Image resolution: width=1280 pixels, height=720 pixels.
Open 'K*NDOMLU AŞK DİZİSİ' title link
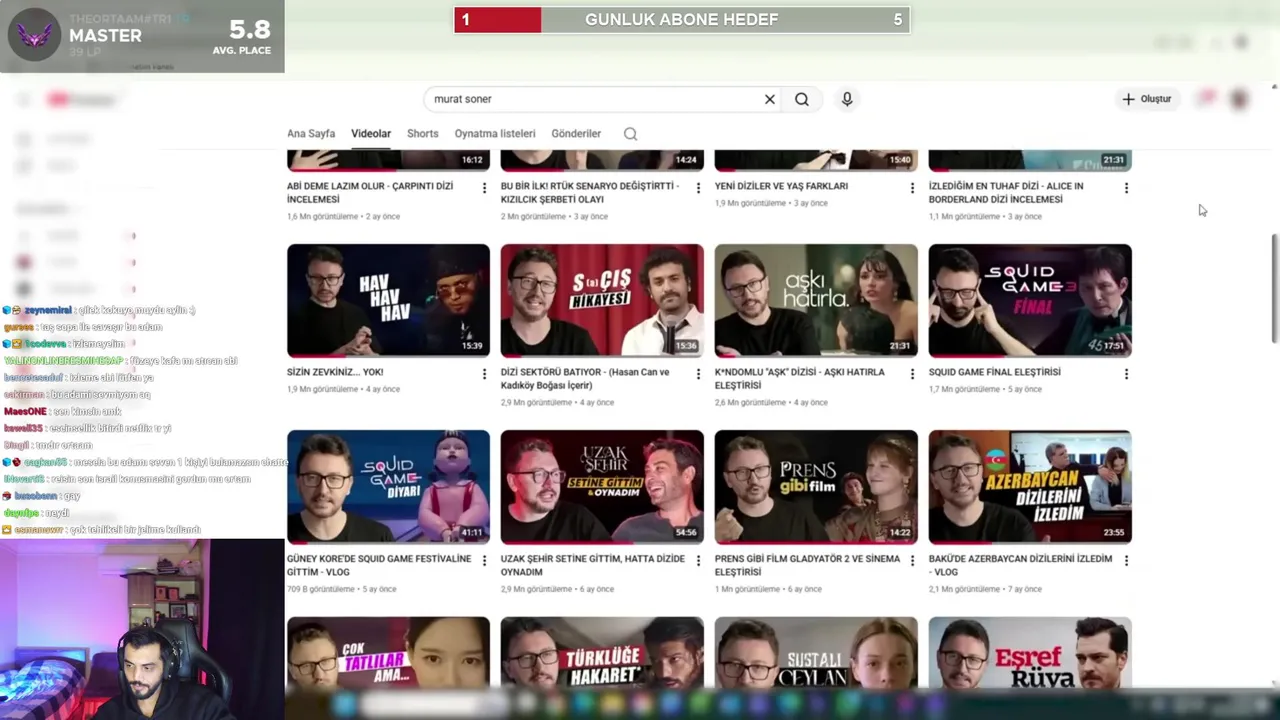[800, 379]
